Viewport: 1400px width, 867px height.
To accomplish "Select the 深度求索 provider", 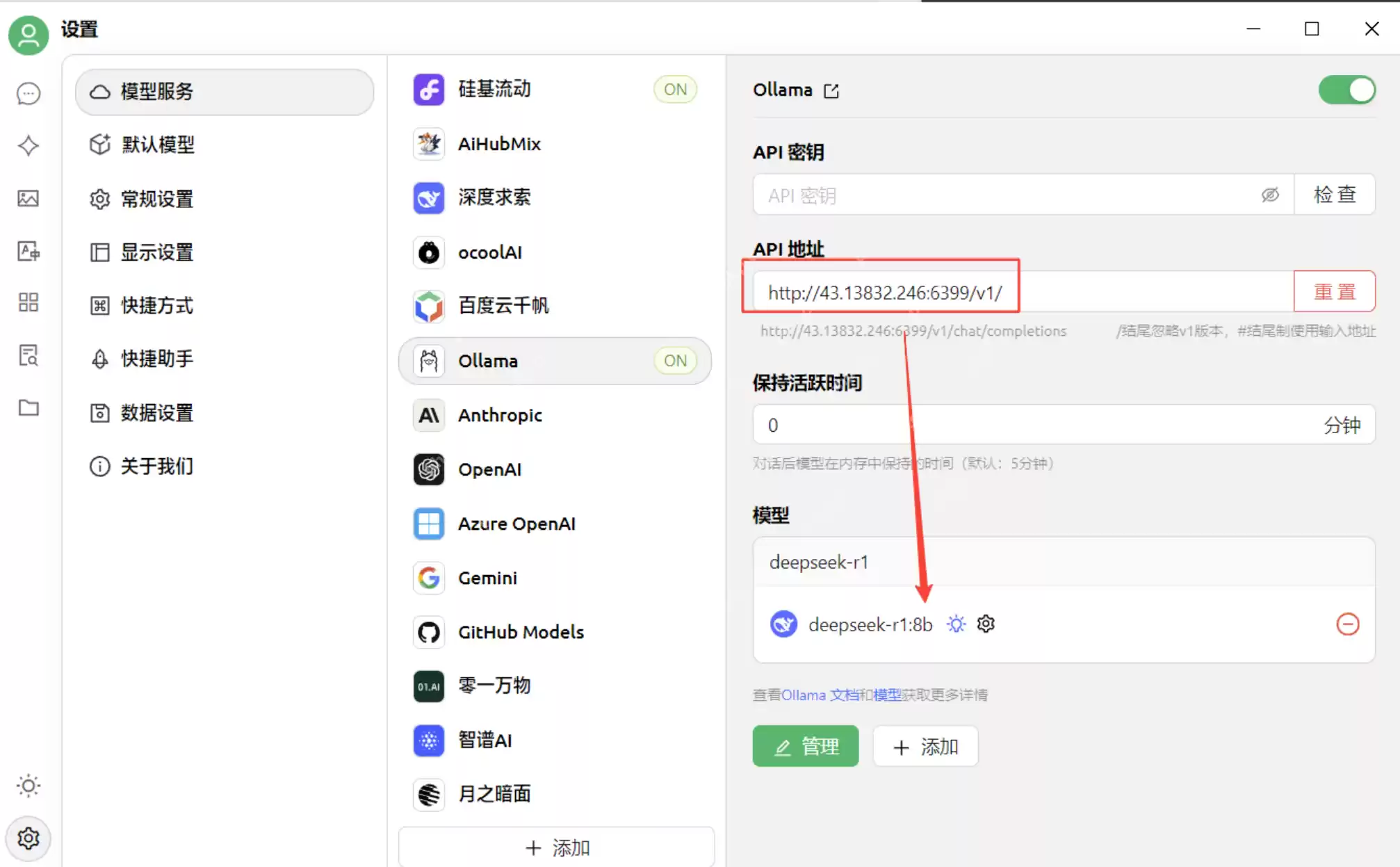I will pyautogui.click(x=494, y=197).
